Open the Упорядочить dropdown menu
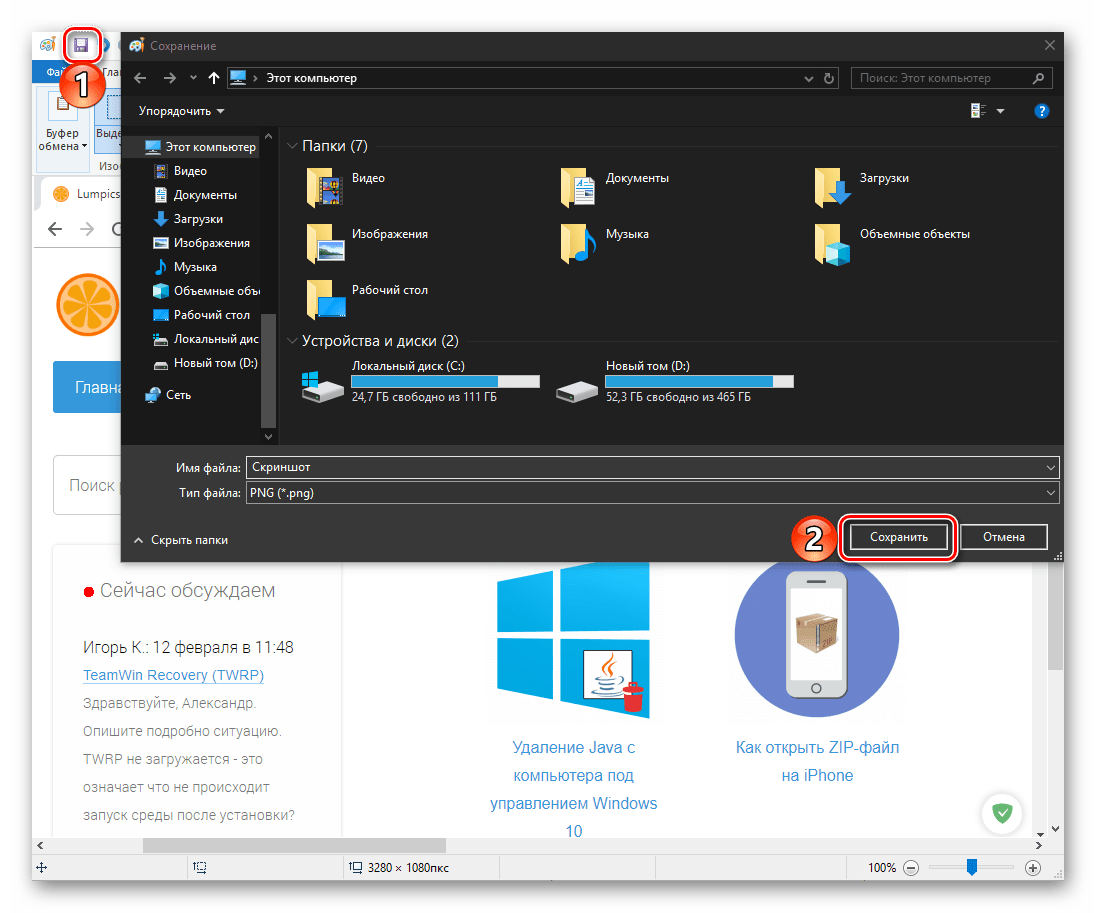This screenshot has height=913, width=1096. (181, 111)
